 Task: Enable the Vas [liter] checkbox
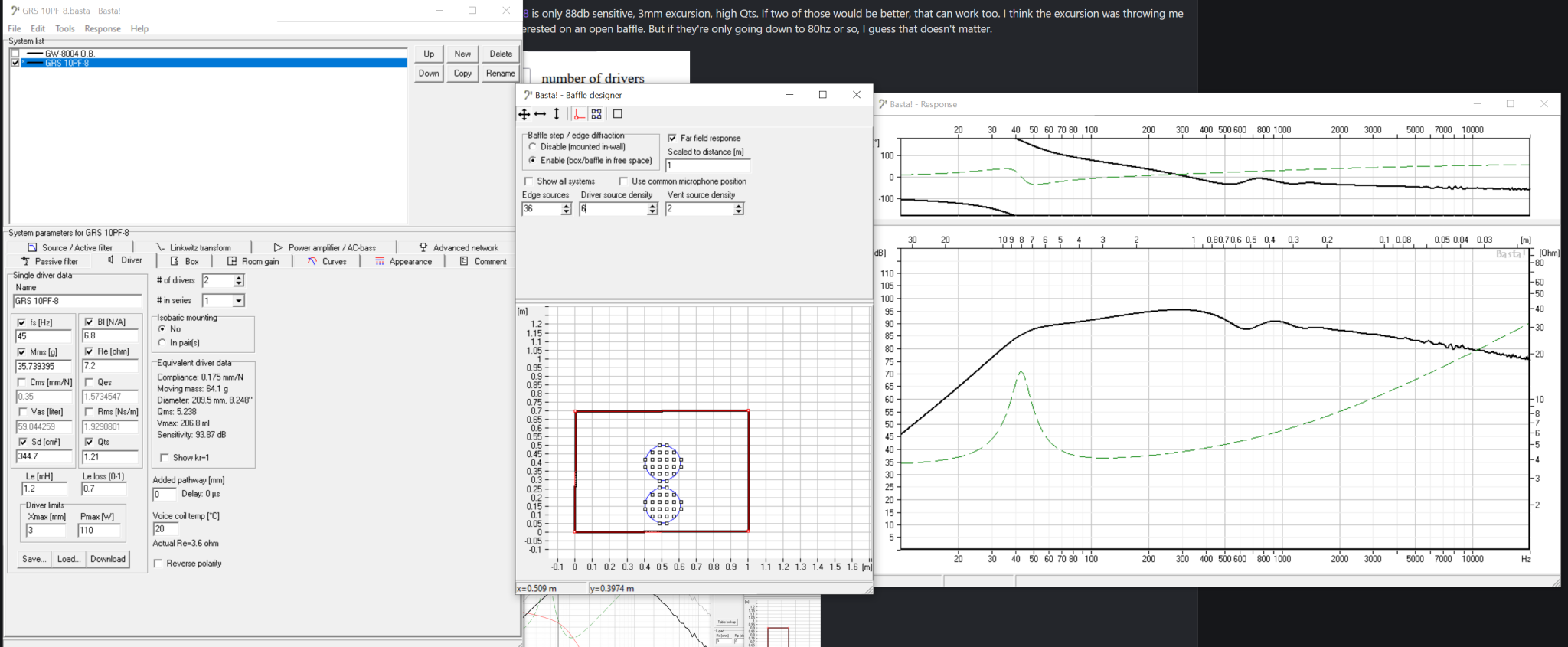pos(22,412)
